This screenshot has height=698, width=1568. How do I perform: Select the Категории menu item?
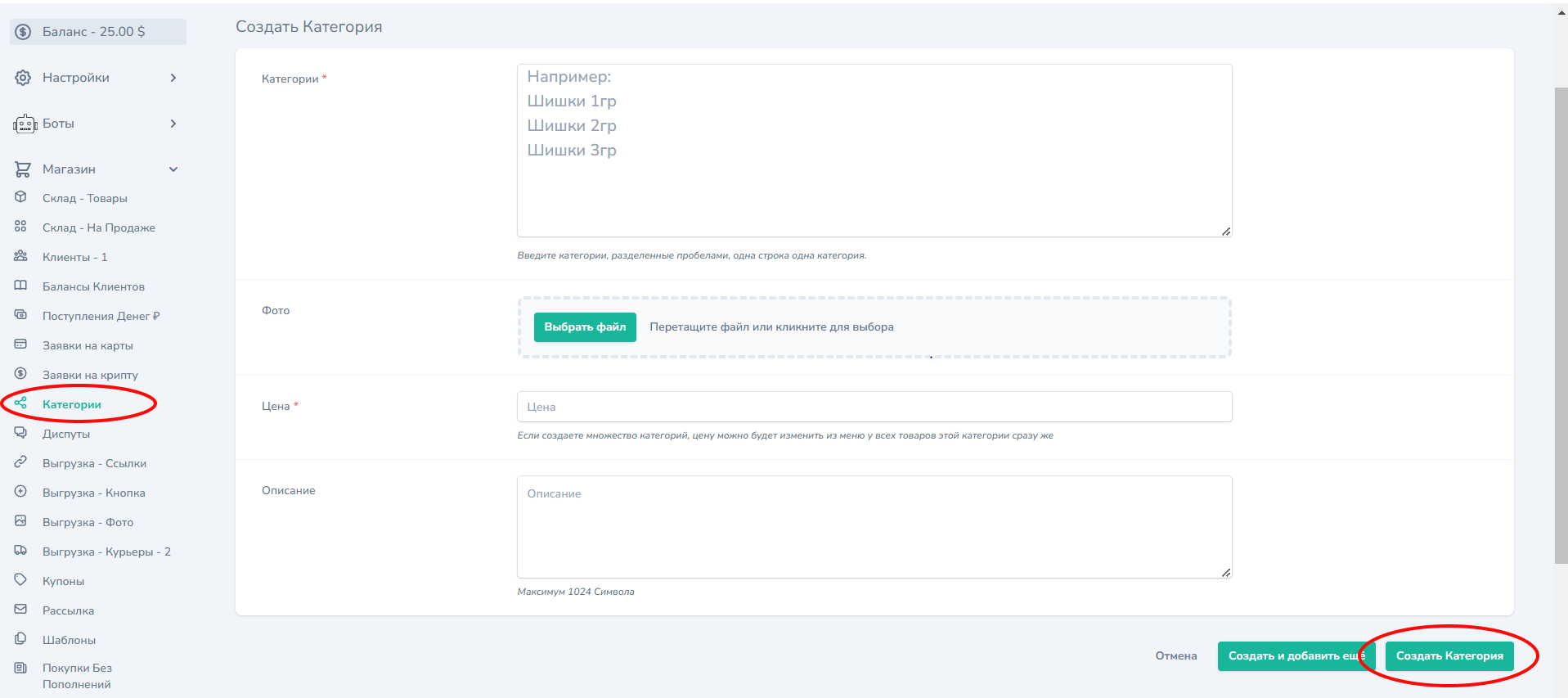[x=72, y=404]
